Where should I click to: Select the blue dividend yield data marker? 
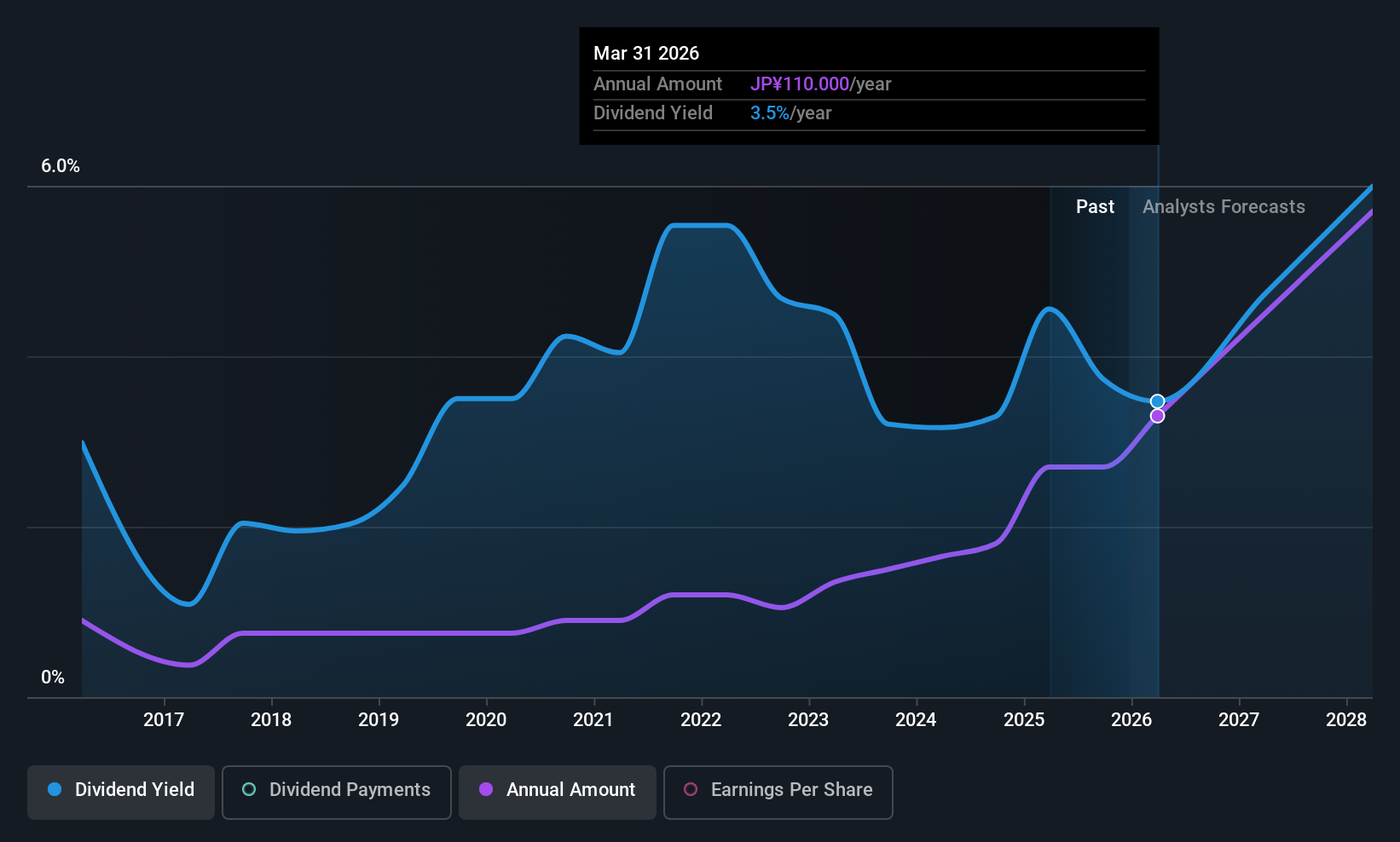1157,401
